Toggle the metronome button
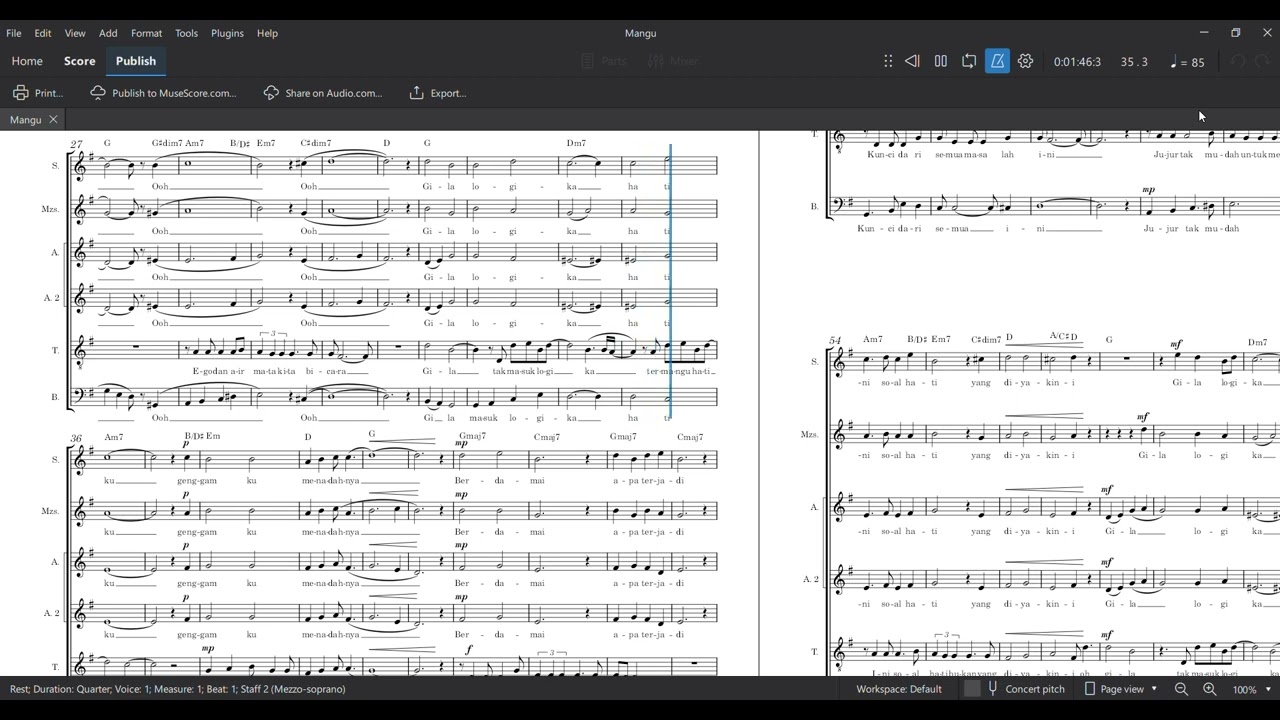Viewport: 1280px width, 720px height. point(997,61)
